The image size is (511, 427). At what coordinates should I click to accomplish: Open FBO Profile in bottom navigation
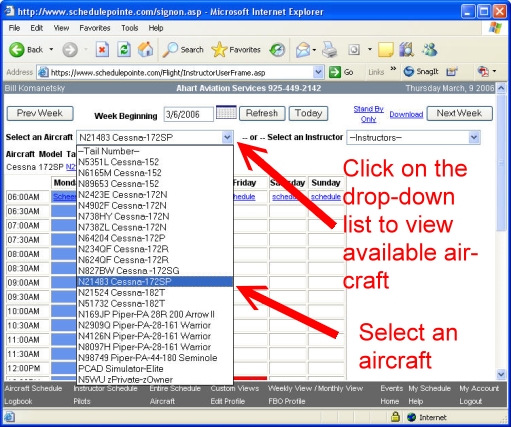point(287,401)
